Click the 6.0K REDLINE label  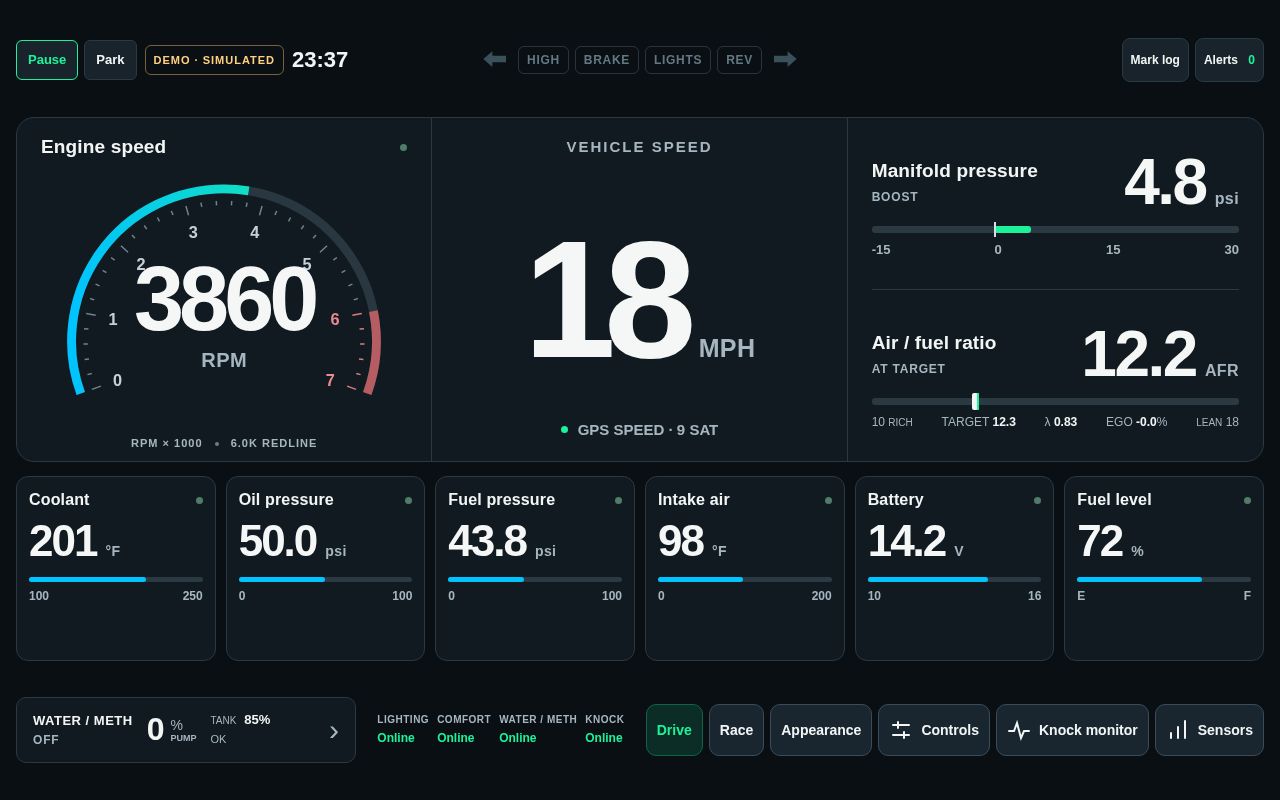tap(274, 443)
